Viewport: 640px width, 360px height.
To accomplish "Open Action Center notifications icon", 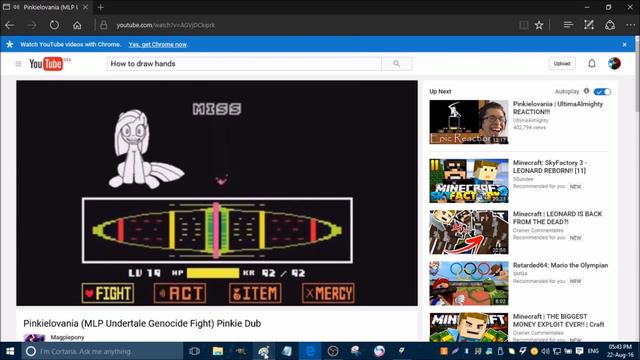I will [579, 351].
